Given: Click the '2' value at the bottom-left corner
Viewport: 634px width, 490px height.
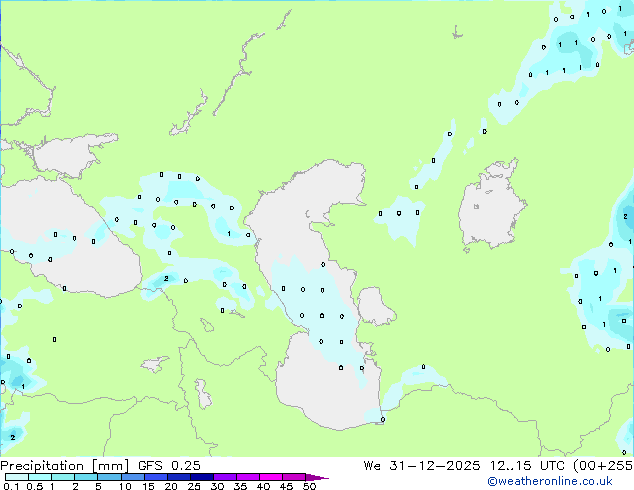Looking at the screenshot, I should pyautogui.click(x=13, y=437).
